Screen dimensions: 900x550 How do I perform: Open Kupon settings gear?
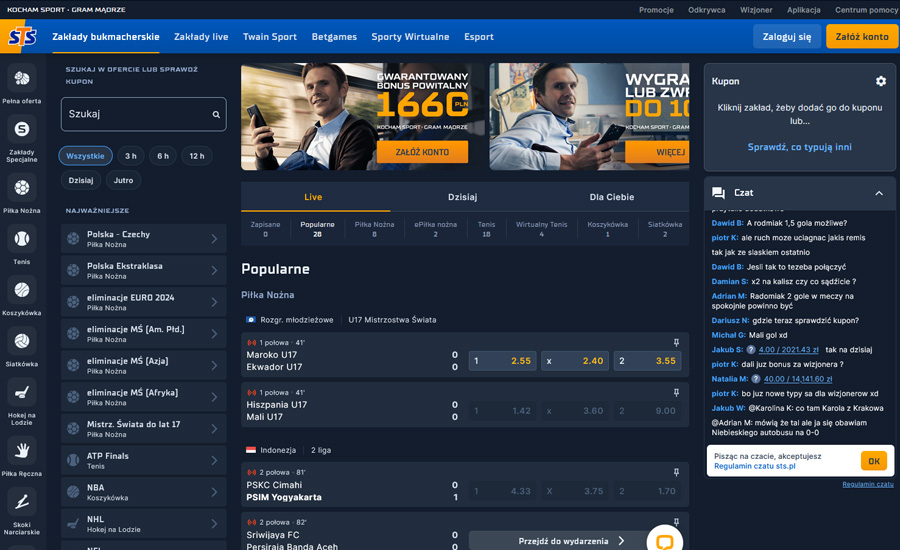tap(880, 81)
